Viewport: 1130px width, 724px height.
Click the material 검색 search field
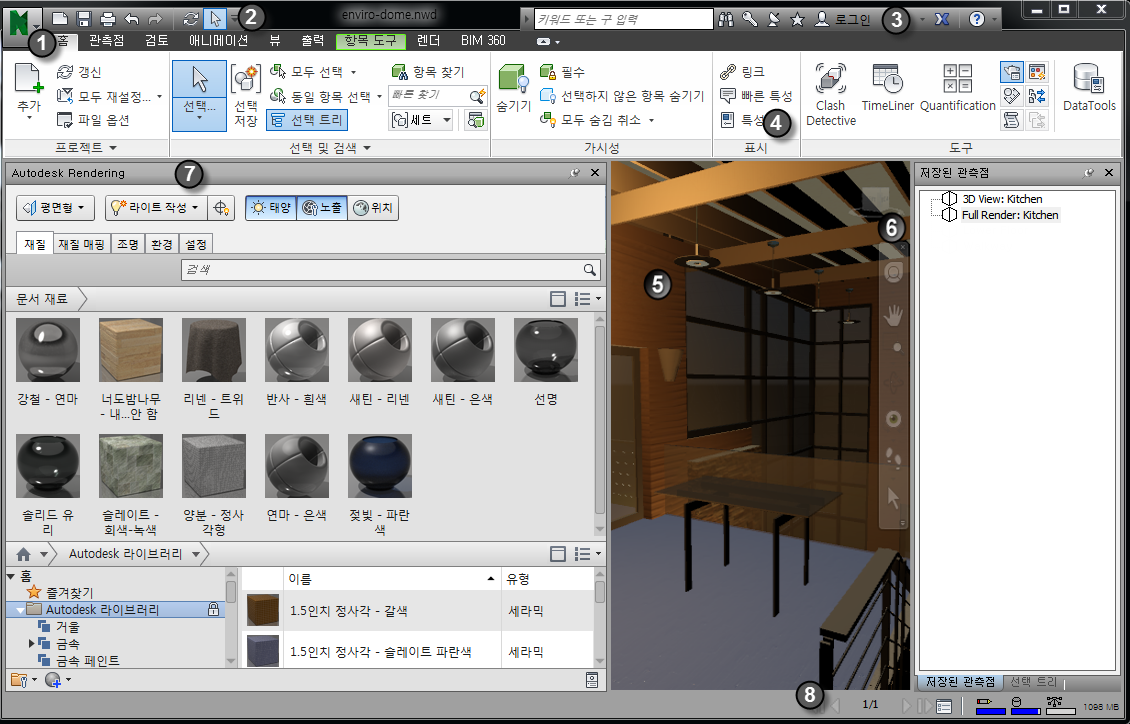pos(390,270)
